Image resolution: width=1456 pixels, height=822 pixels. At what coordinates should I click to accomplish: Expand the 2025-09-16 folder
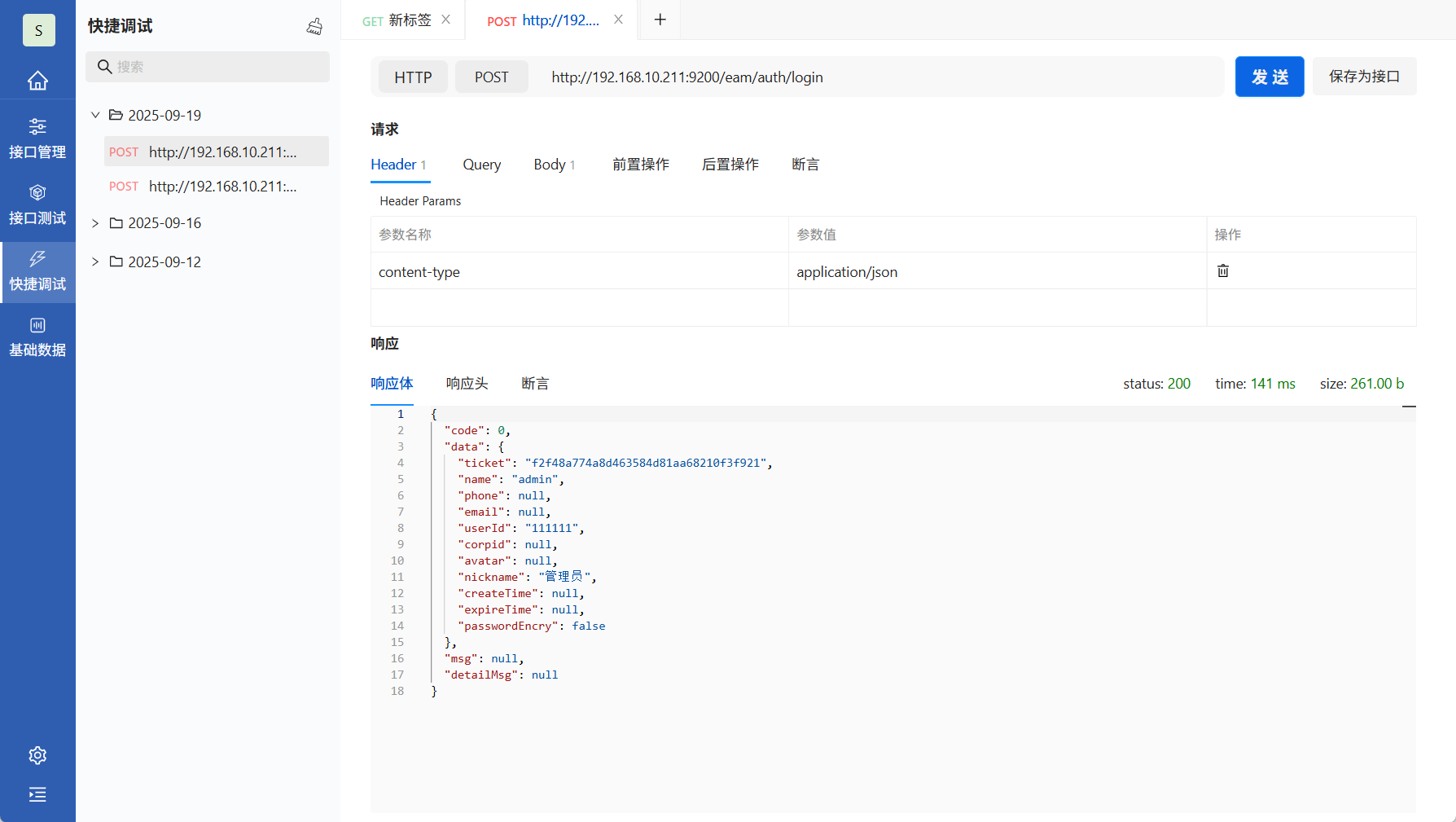point(95,222)
